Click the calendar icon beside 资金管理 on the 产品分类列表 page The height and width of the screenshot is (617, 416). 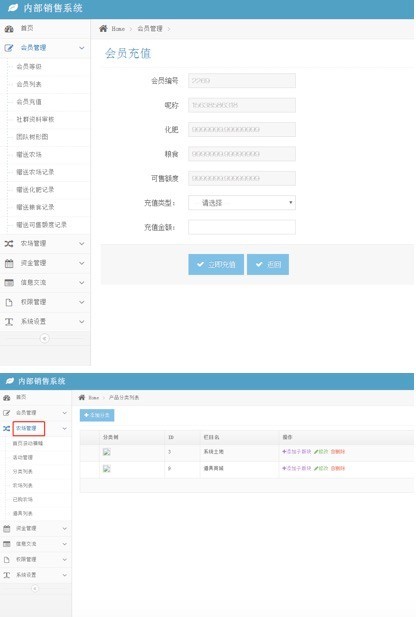[x=7, y=528]
